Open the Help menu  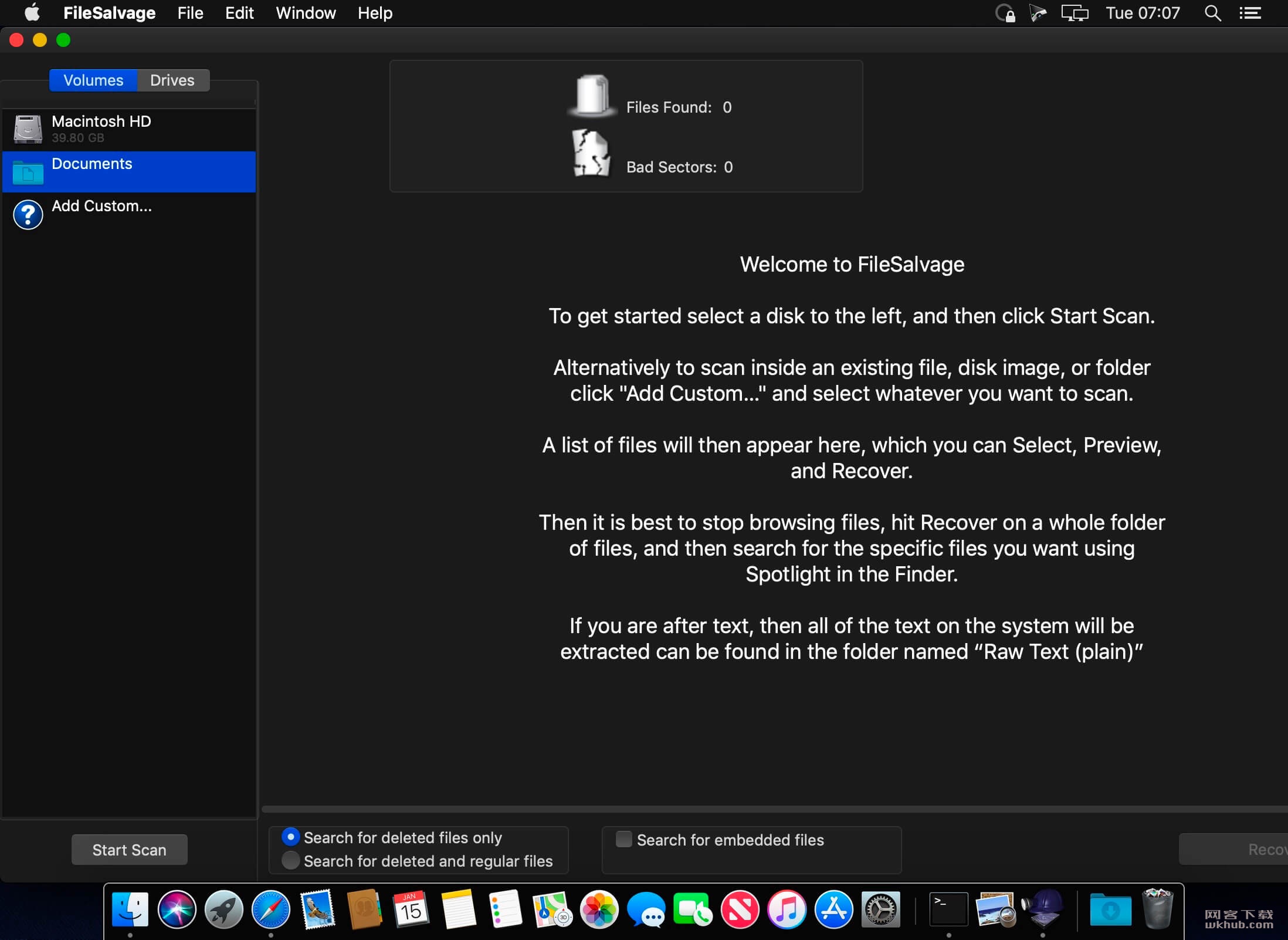pos(375,13)
